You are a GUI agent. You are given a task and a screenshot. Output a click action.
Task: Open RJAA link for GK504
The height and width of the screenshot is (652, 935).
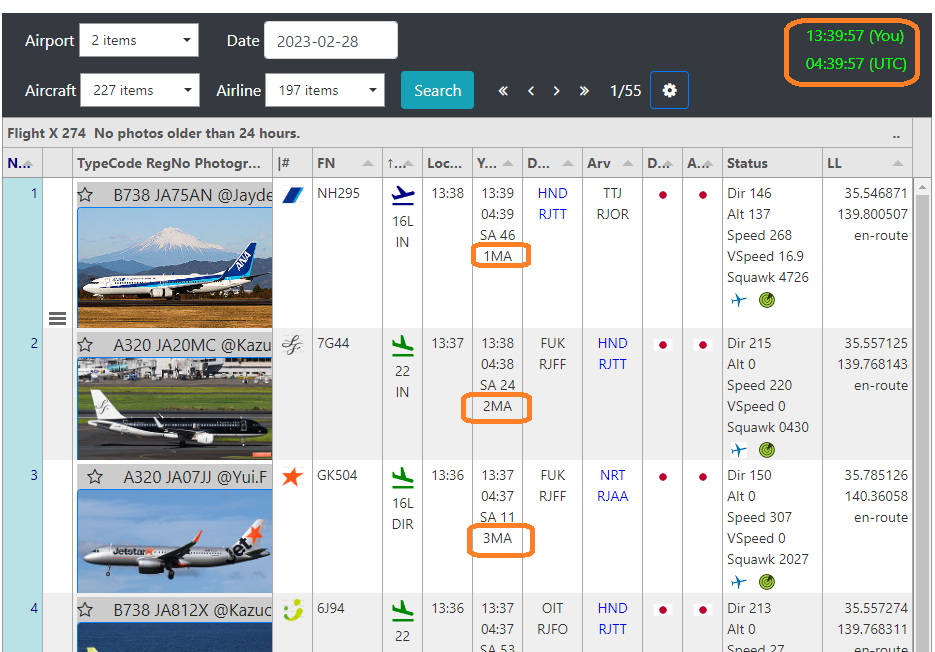point(612,496)
